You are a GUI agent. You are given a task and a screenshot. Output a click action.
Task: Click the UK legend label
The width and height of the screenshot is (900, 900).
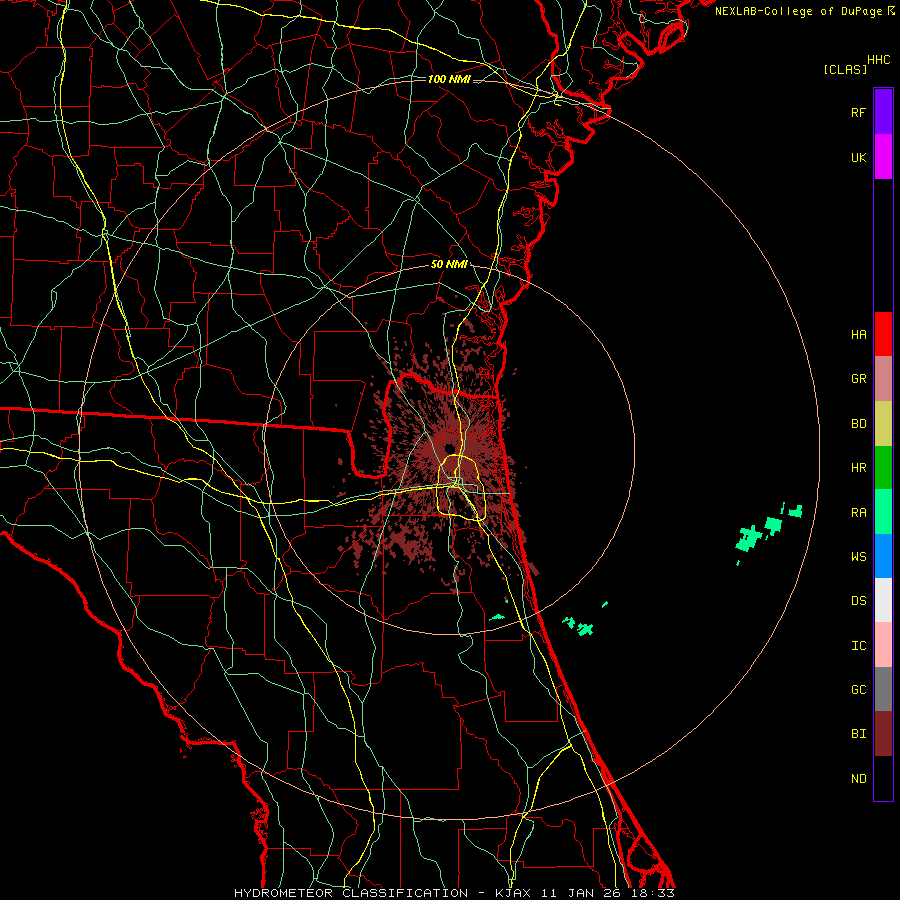tap(858, 157)
